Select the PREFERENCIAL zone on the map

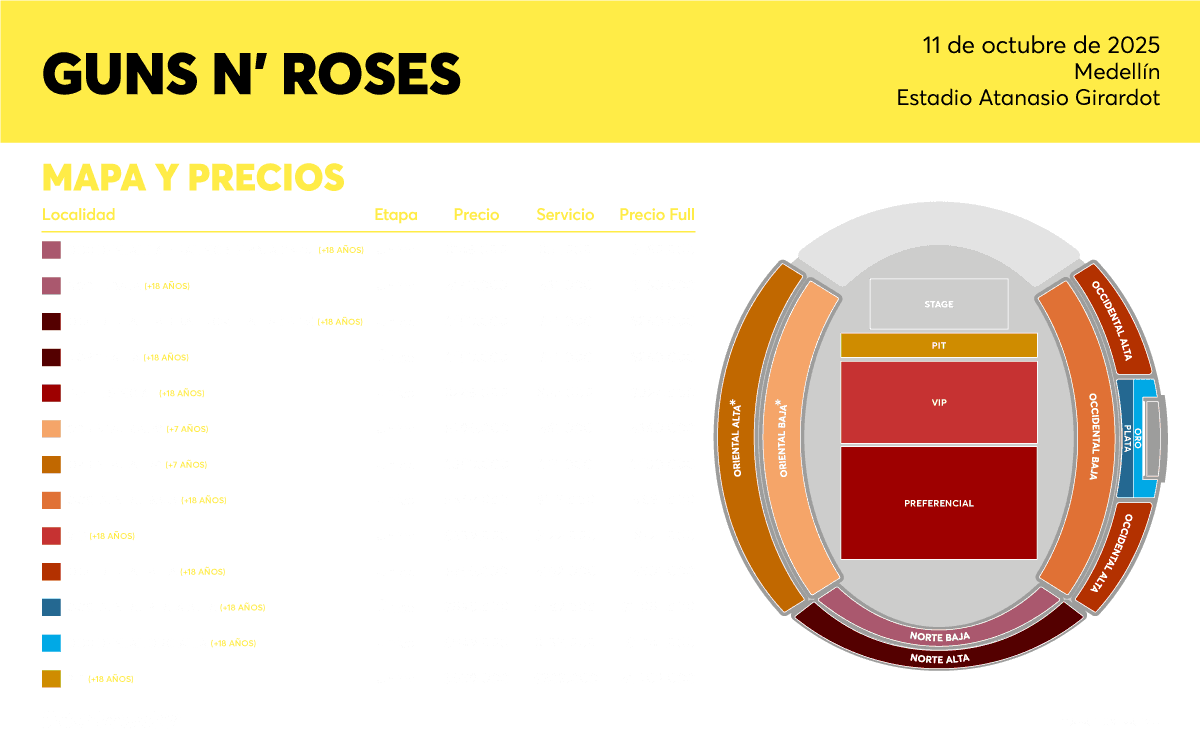938,503
